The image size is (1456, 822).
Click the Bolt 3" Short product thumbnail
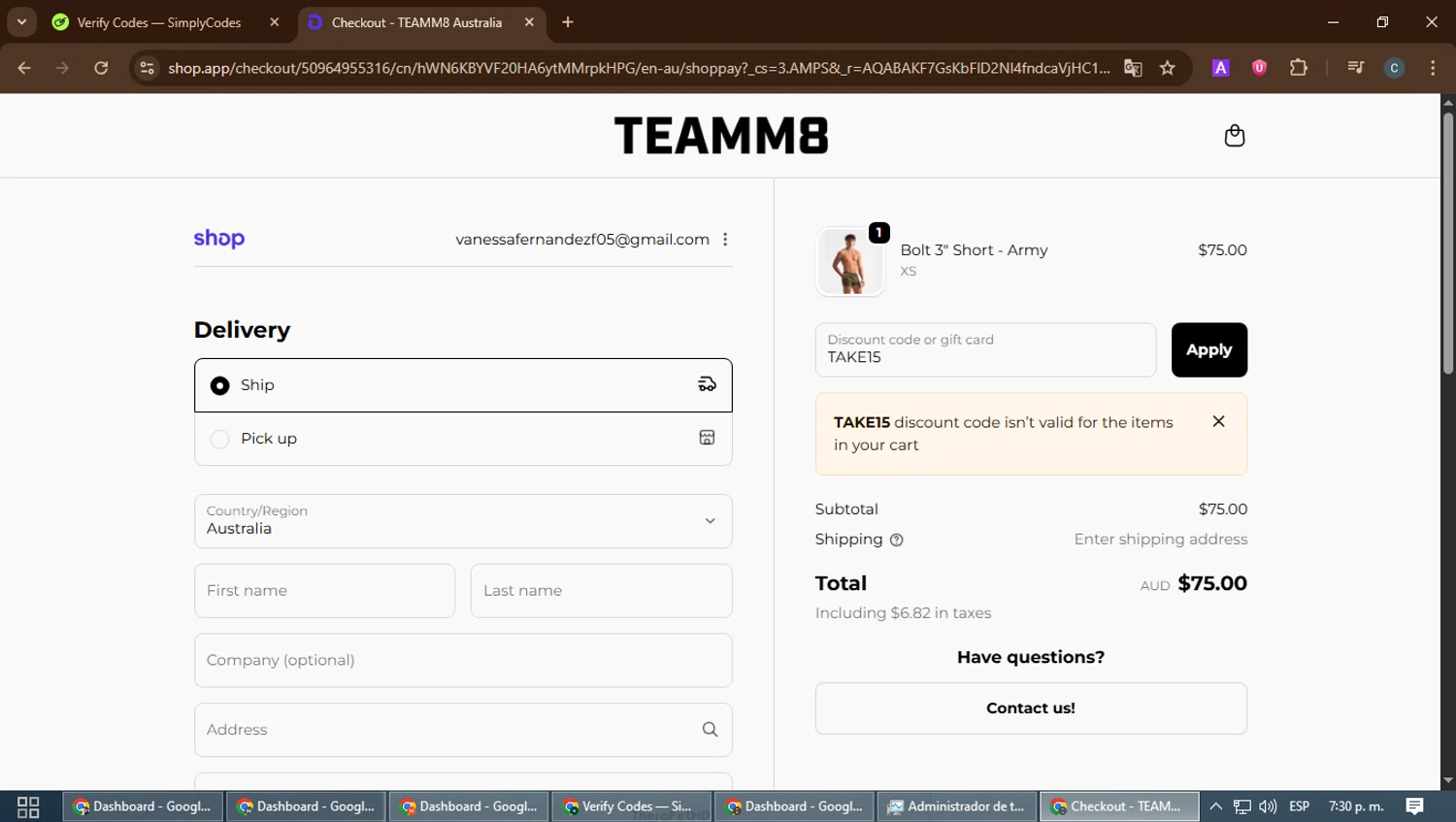pyautogui.click(x=850, y=261)
